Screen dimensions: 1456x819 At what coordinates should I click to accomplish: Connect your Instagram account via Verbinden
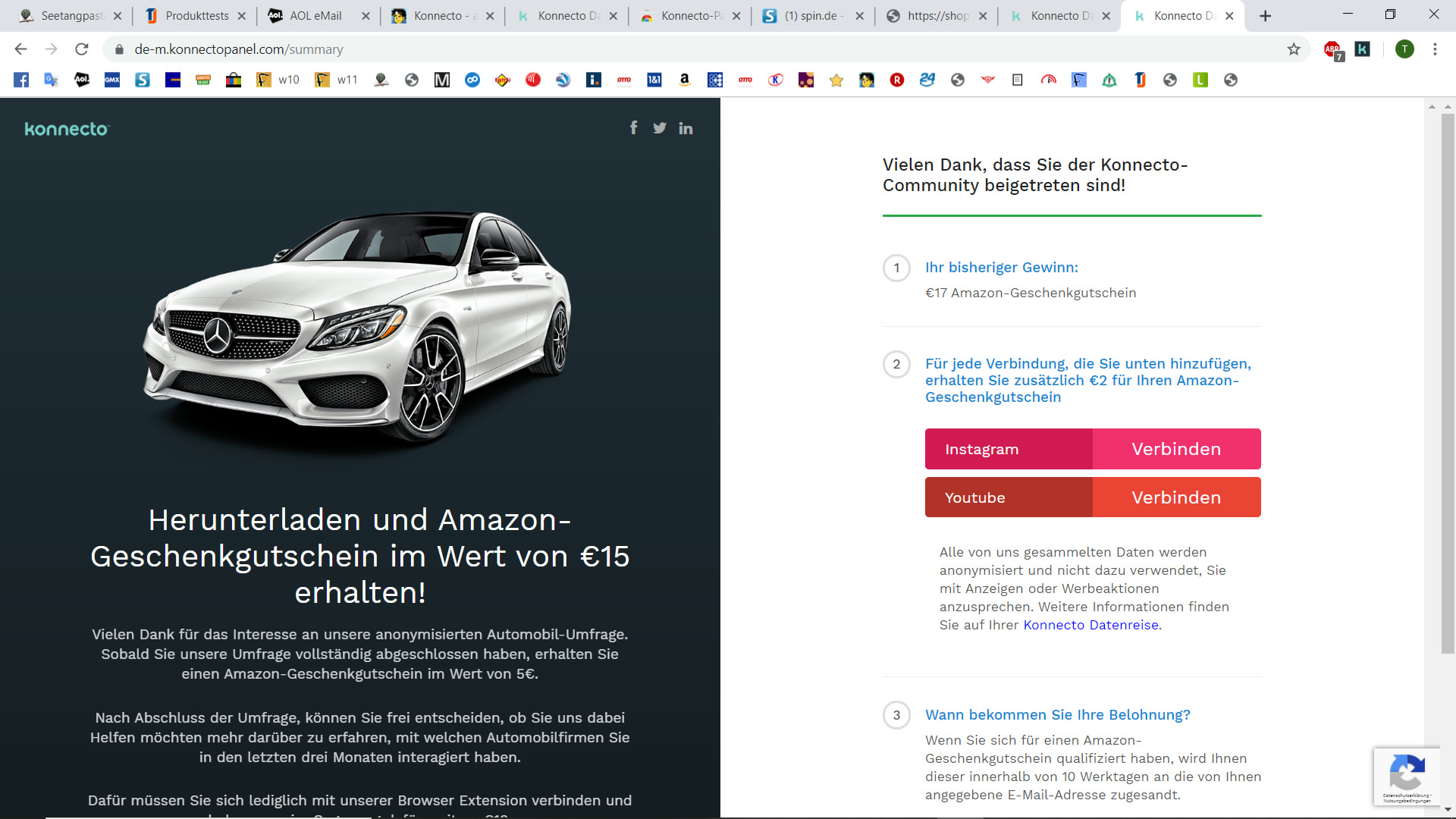click(x=1176, y=449)
